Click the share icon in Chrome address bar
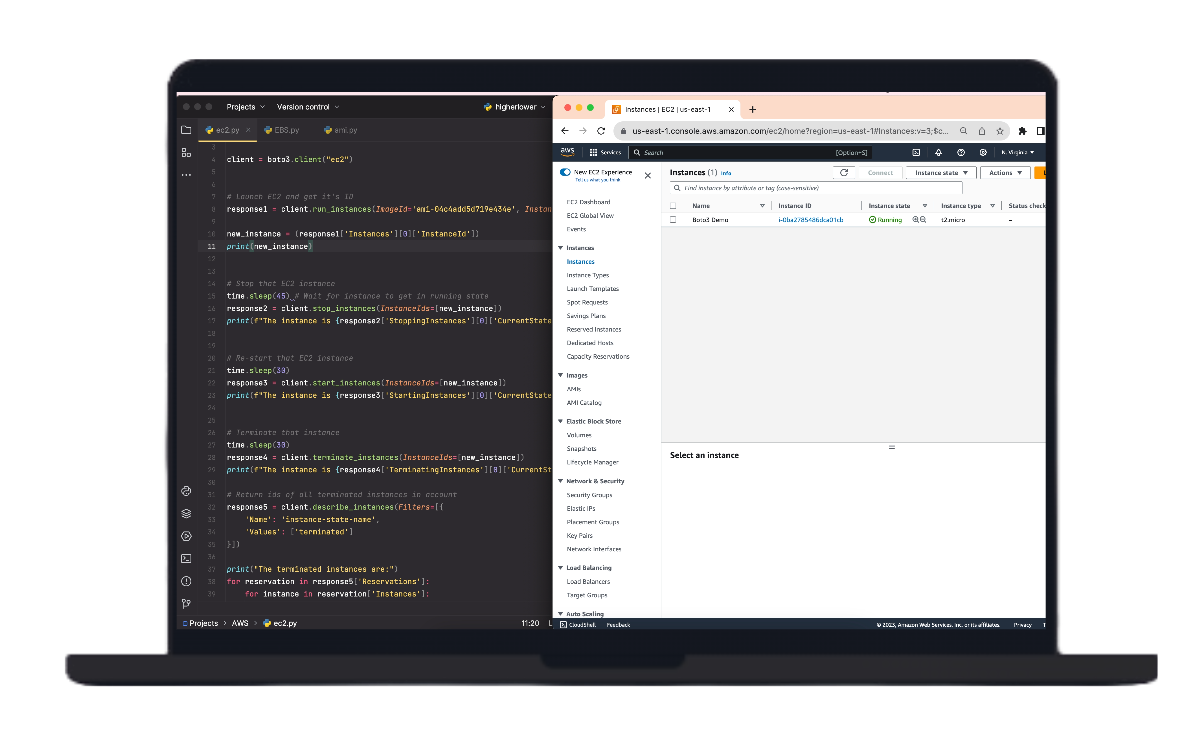Viewport: 1200px width, 748px height. coord(982,131)
